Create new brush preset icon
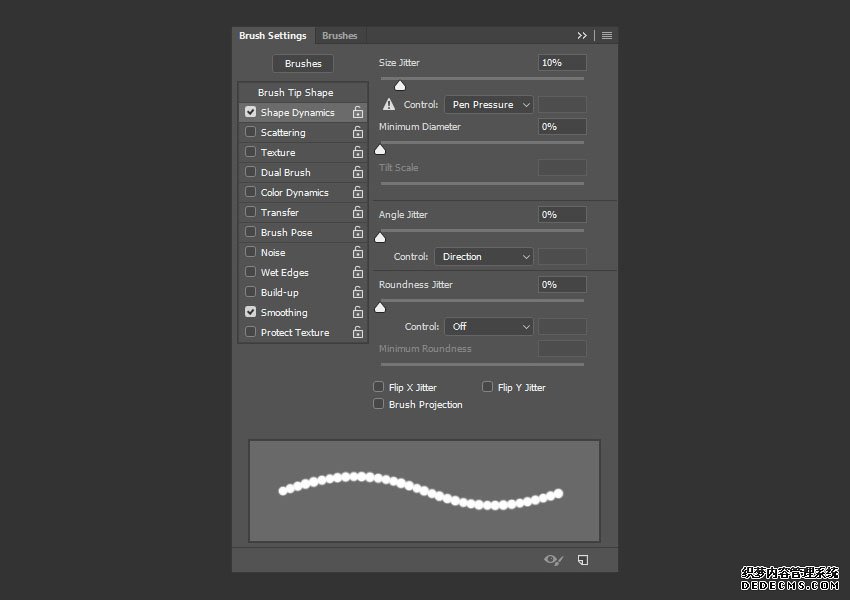Viewport: 850px width, 600px height. 583,560
